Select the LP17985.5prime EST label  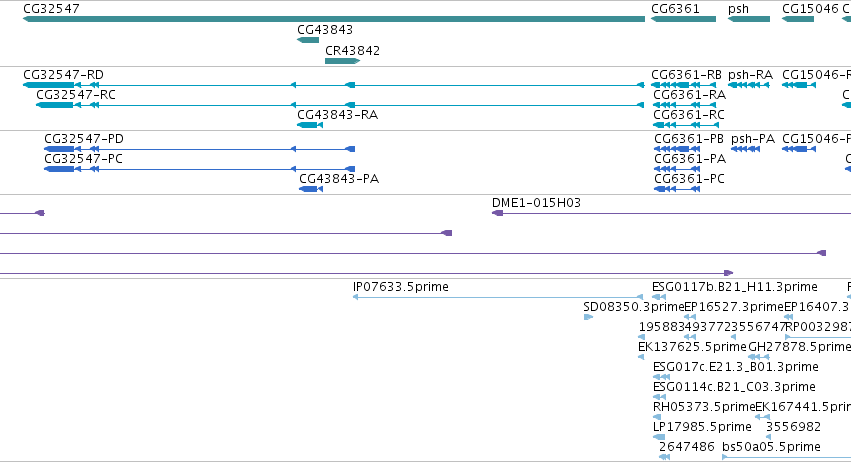[x=702, y=427]
